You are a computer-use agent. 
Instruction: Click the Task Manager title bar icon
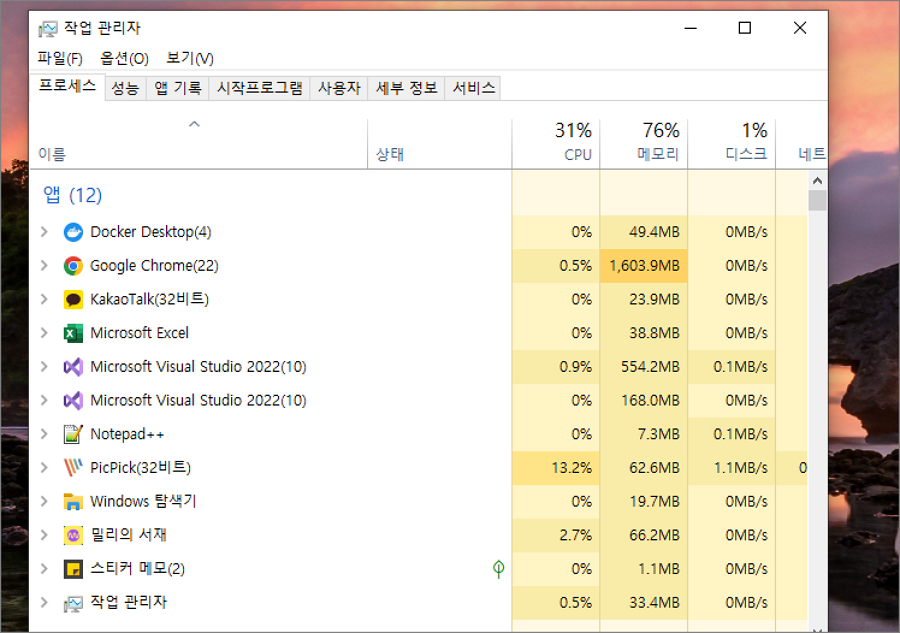click(x=48, y=28)
